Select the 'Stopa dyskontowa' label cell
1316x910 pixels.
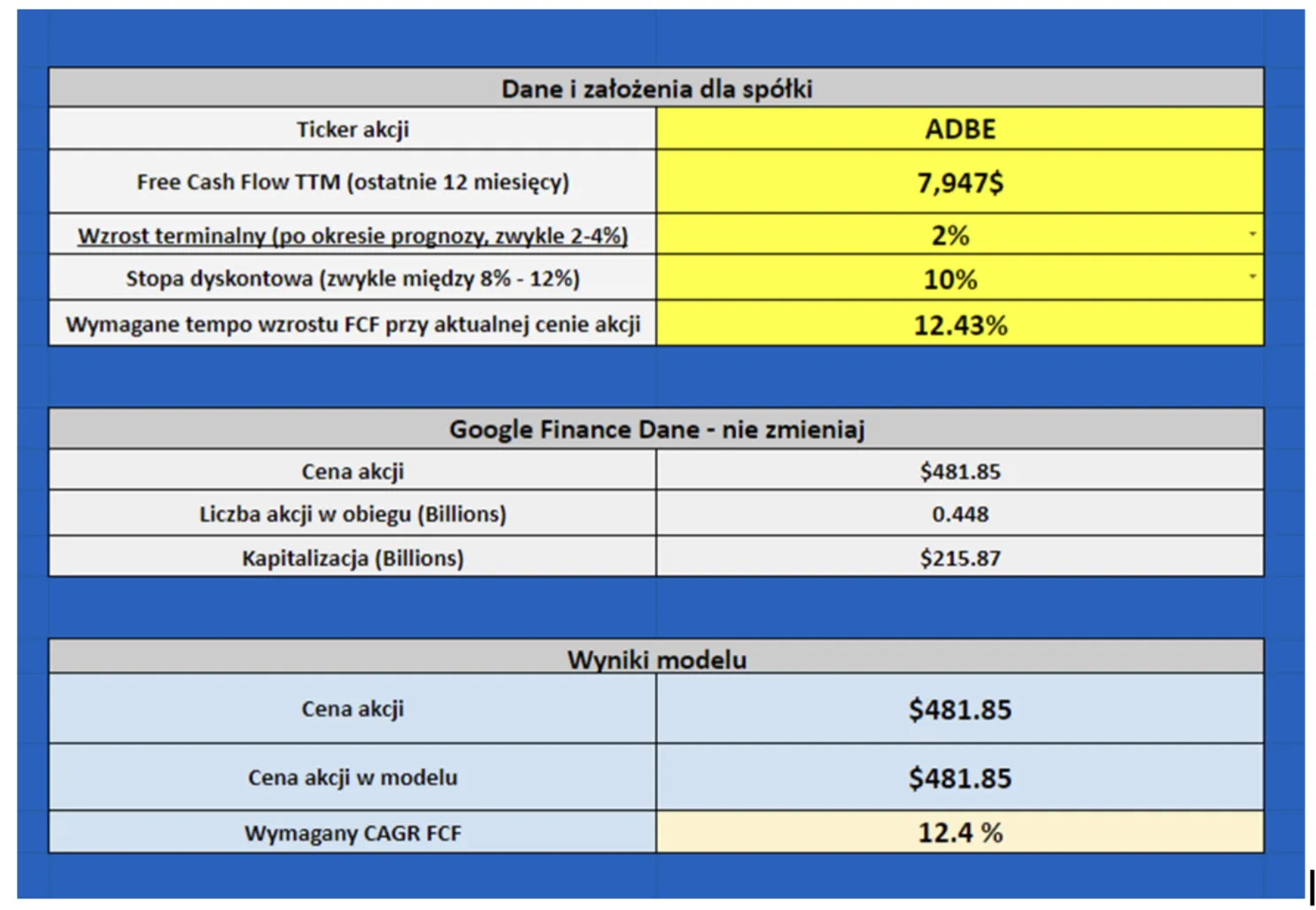point(352,278)
